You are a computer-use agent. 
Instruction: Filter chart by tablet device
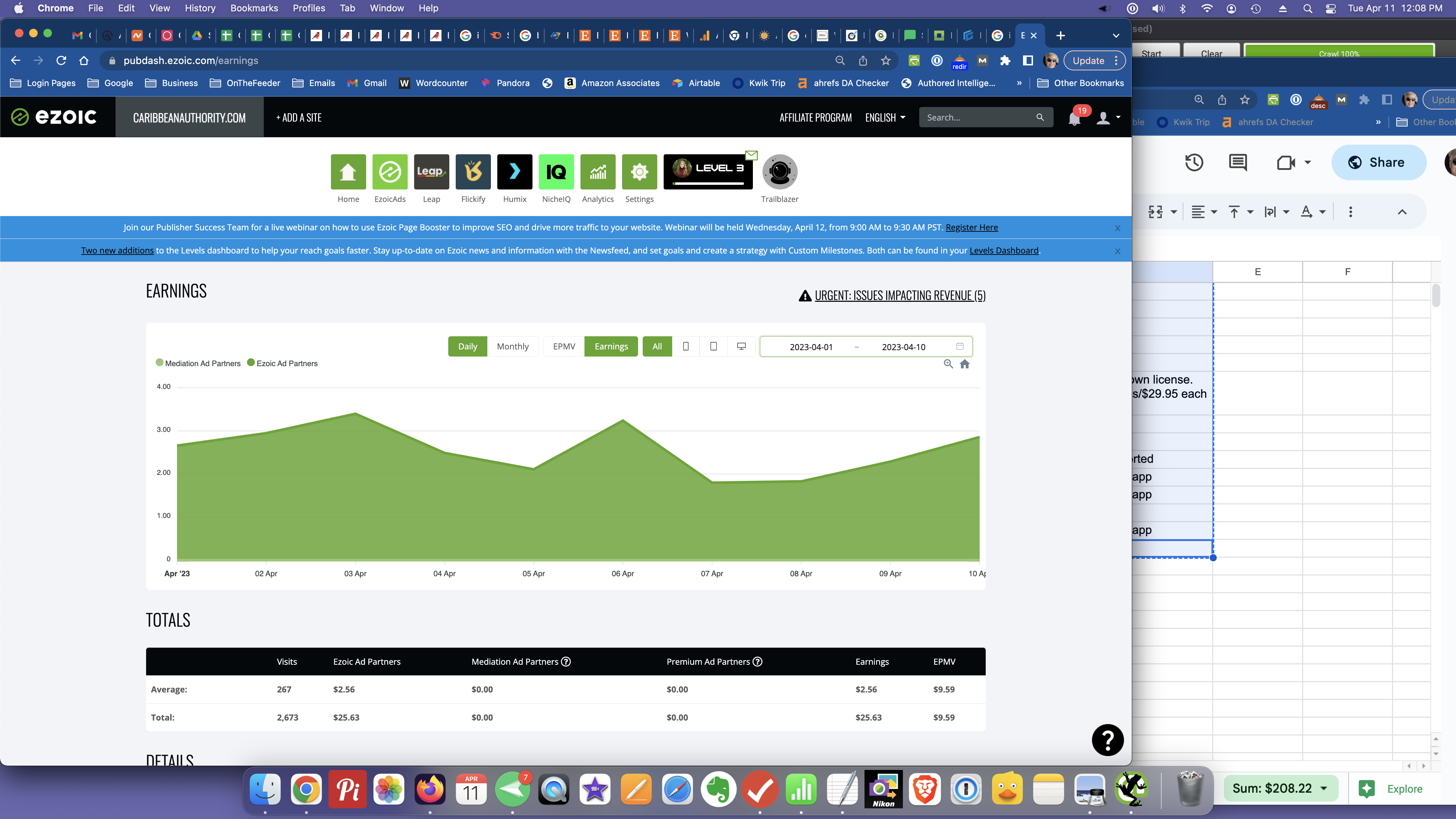(x=713, y=347)
